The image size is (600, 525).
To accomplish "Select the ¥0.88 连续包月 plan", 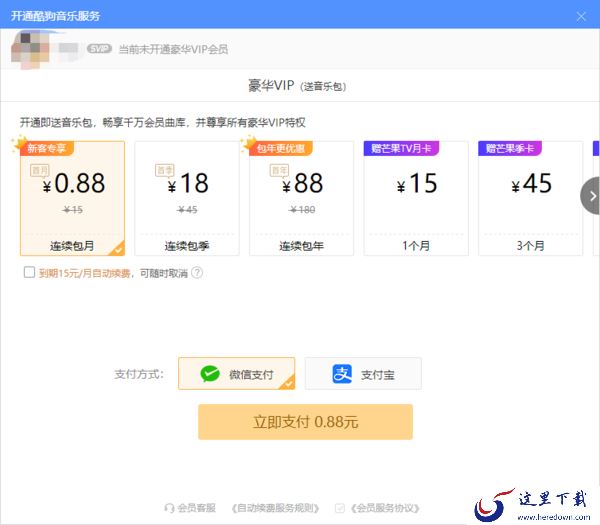I will 72,198.
